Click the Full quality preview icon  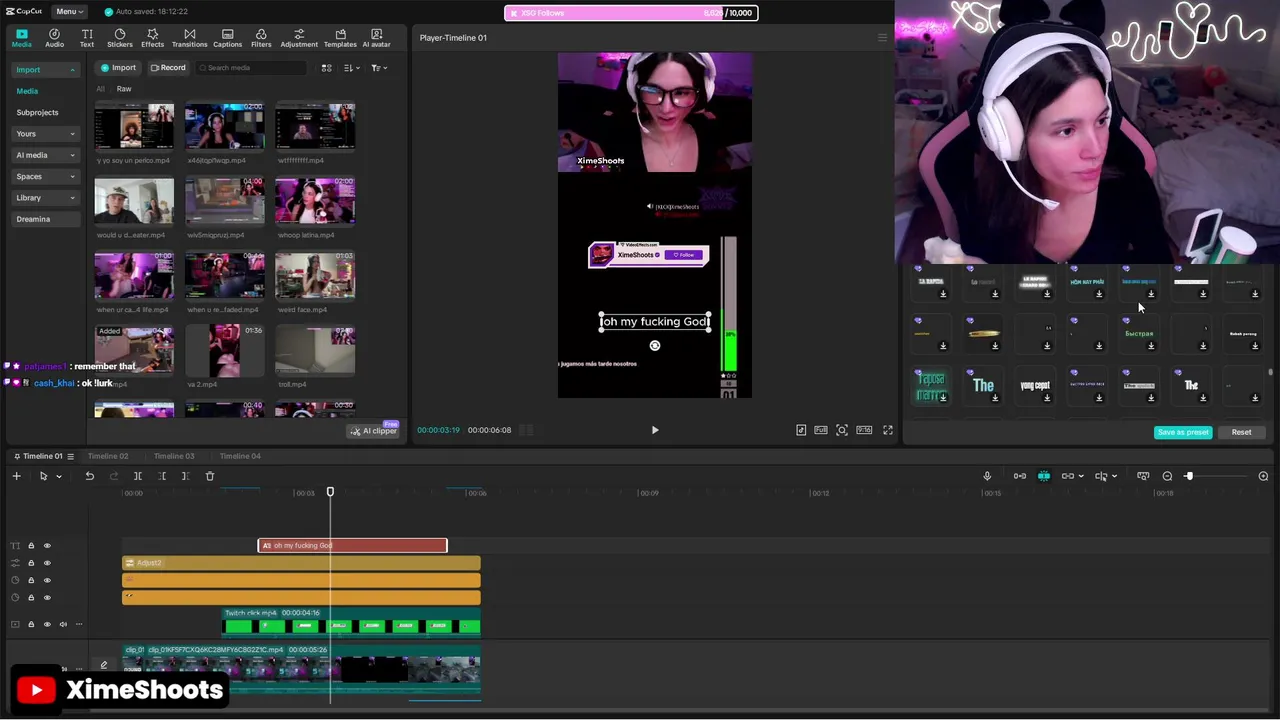(821, 430)
